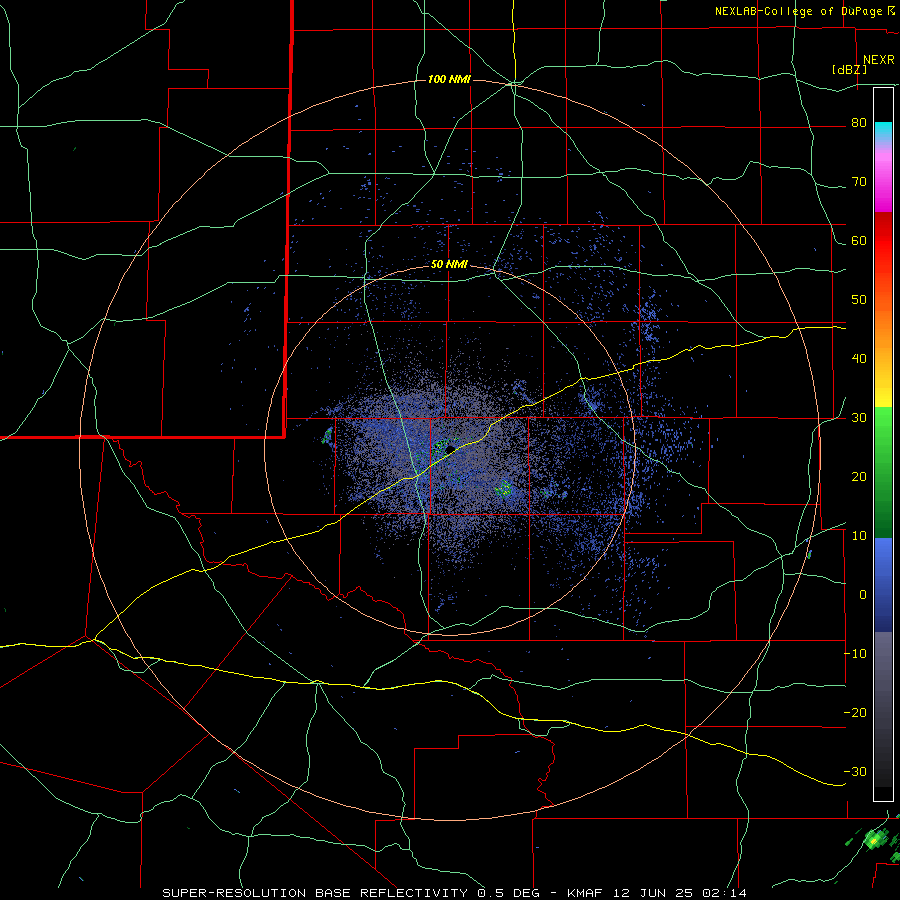900x900 pixels.
Task: Click the 0 value on dBZ scale
Action: click(x=863, y=595)
